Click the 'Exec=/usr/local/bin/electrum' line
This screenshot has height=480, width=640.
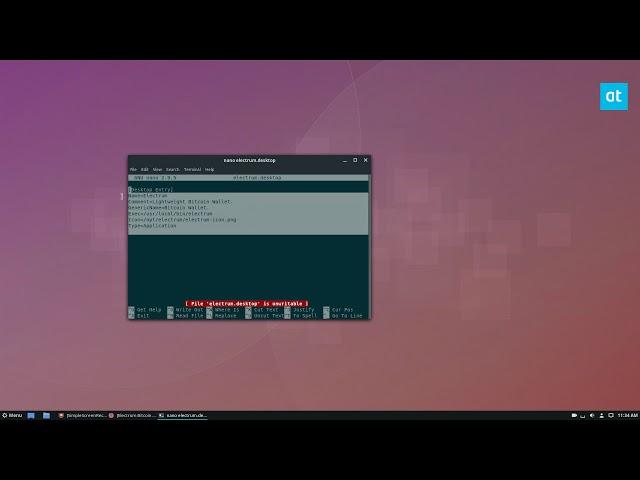171,213
